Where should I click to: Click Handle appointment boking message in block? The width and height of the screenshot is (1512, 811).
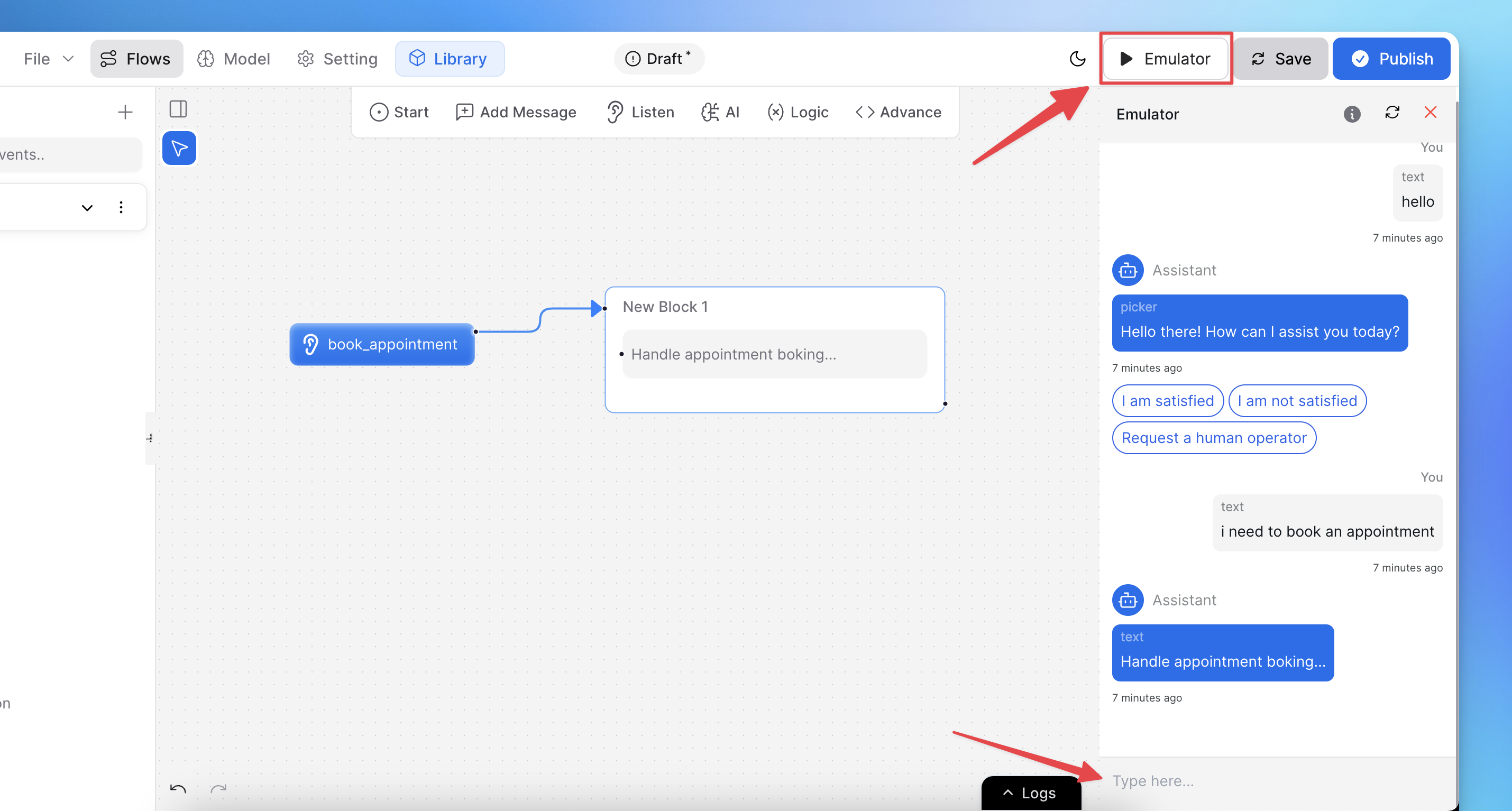pos(775,354)
